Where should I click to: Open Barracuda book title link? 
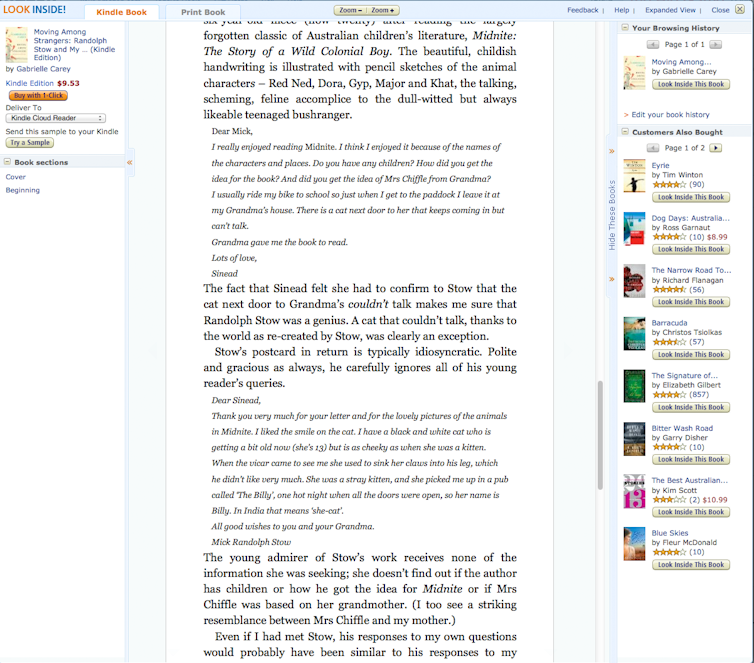point(669,323)
